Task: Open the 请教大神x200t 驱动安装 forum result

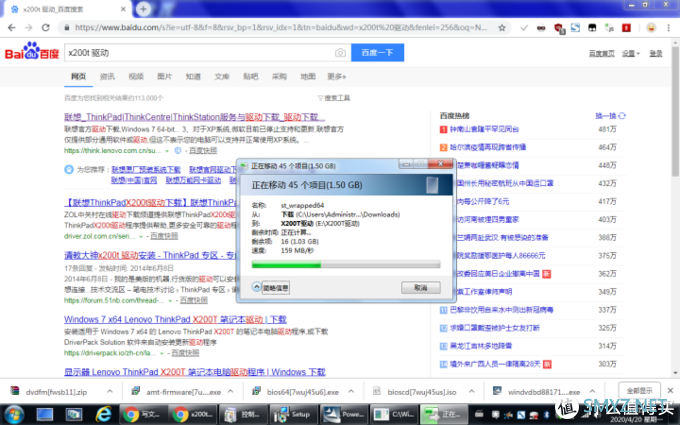Action: [x=150, y=255]
